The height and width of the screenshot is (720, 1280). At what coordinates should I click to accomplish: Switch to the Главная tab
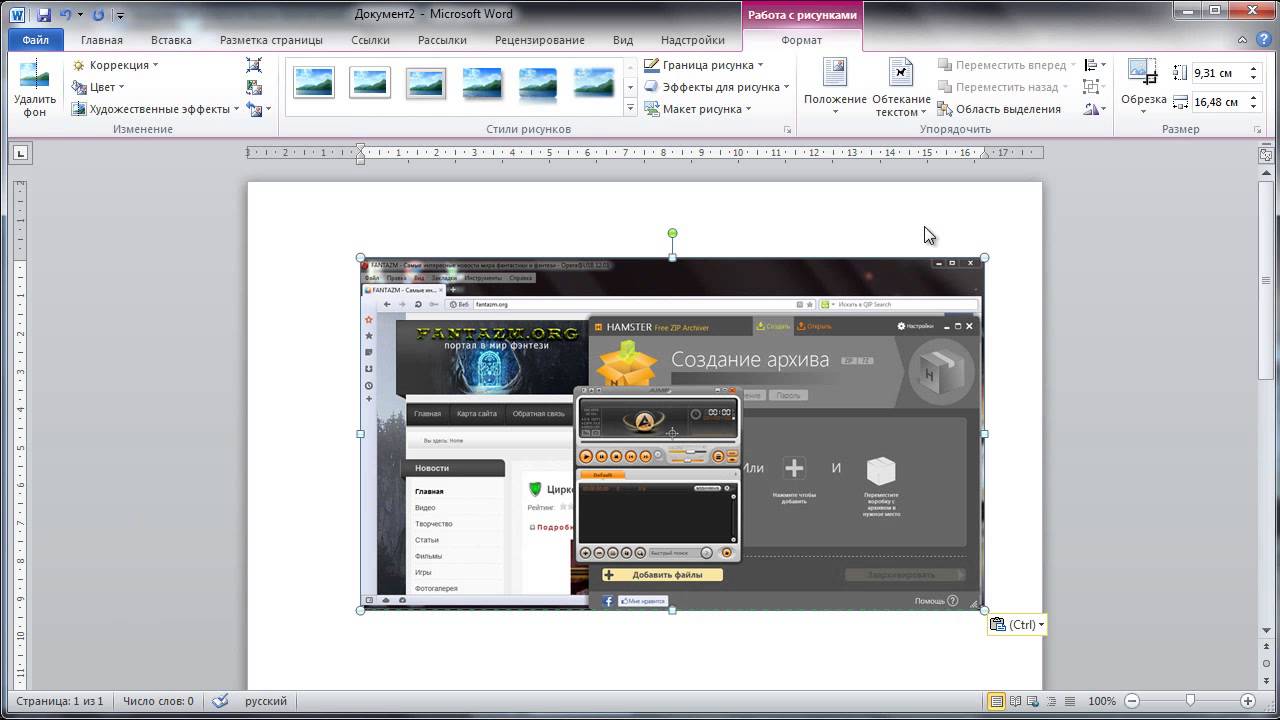102,40
